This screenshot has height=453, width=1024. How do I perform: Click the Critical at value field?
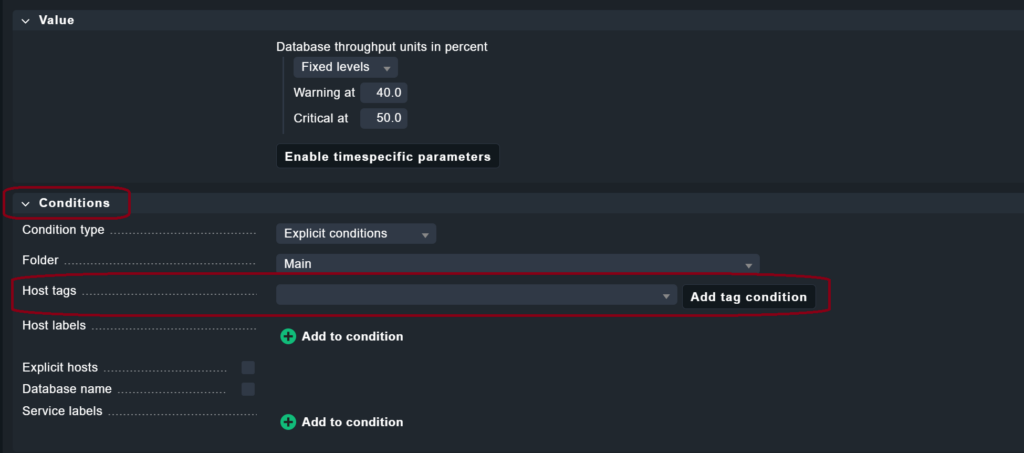pos(384,118)
